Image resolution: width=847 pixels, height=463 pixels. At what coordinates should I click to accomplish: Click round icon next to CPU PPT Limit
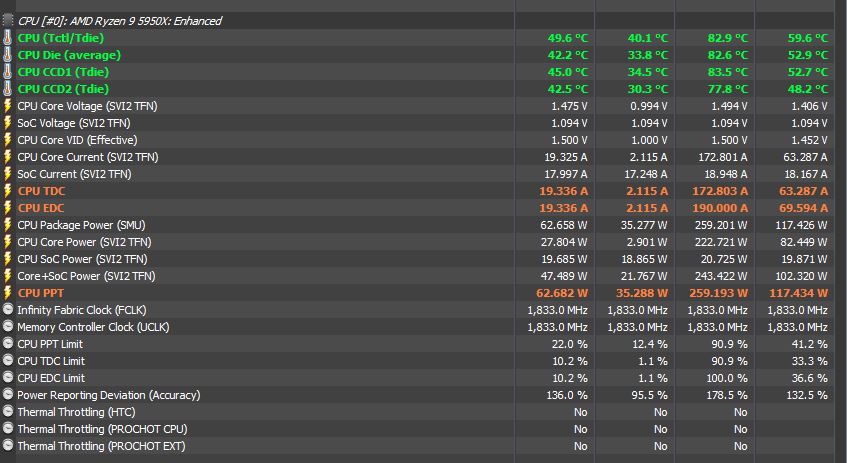8,344
